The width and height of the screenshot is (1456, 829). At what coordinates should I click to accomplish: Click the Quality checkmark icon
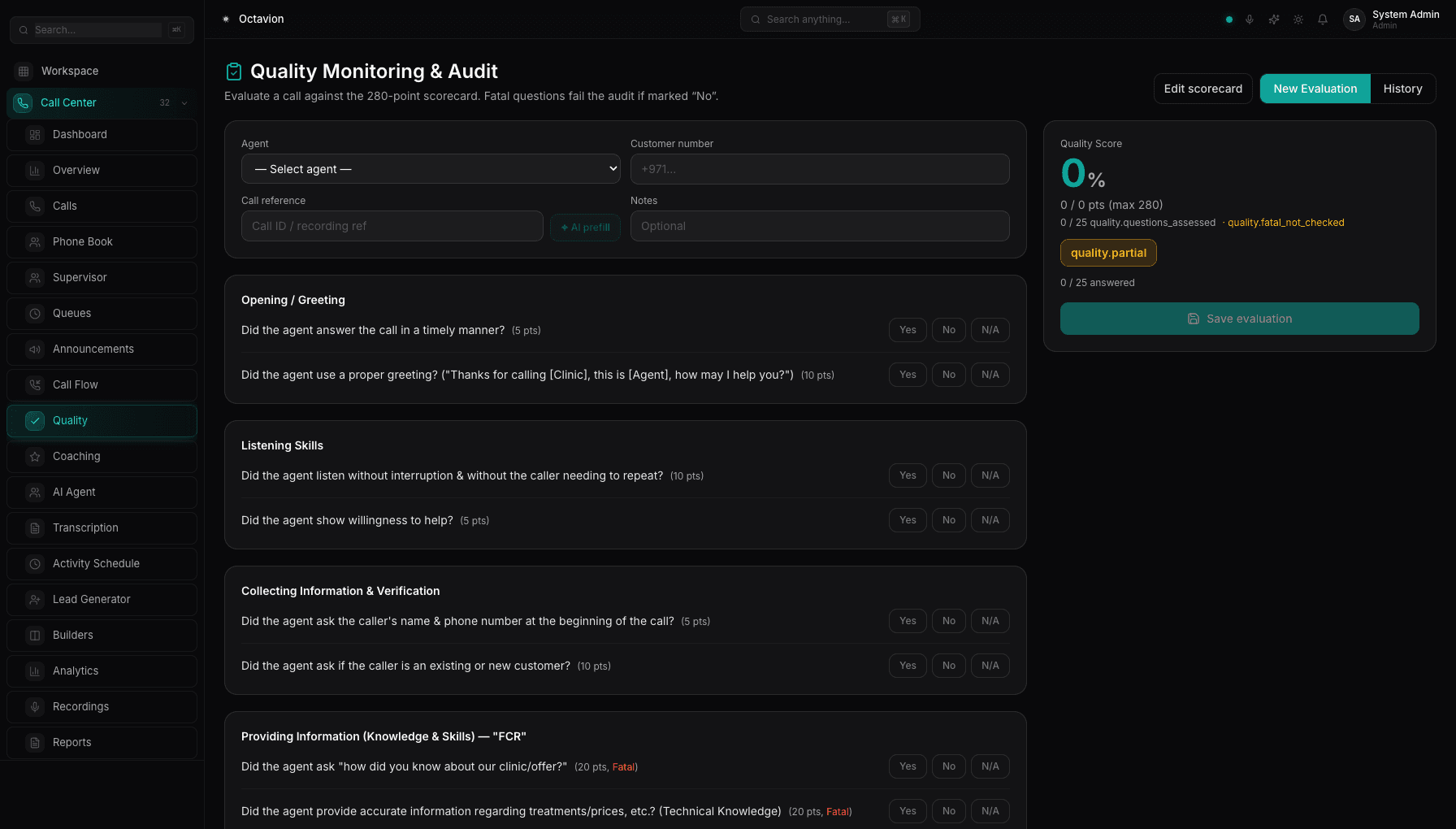[x=35, y=421]
